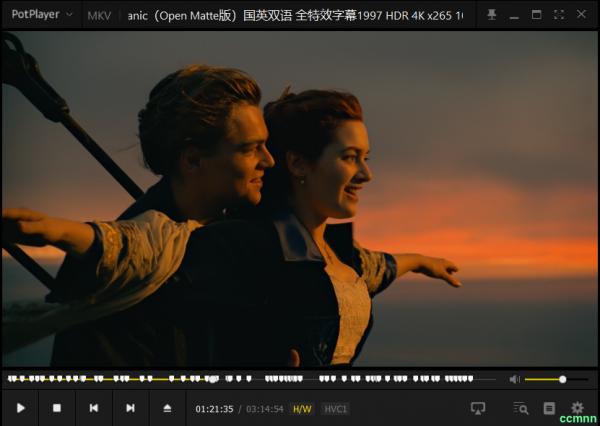The image size is (600, 426).
Task: Open a file with the eject icon
Action: click(x=167, y=408)
